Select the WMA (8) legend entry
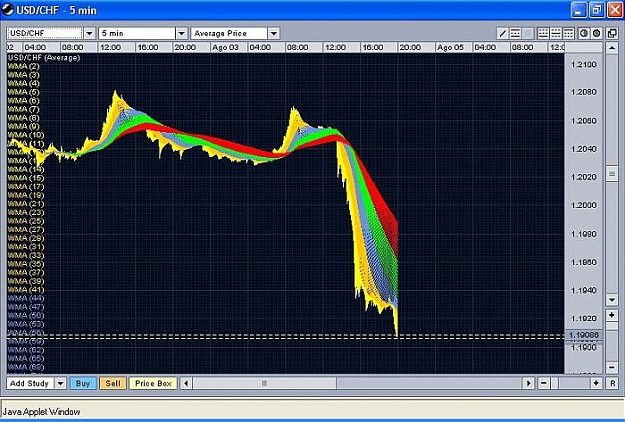The image size is (625, 422). 24,118
